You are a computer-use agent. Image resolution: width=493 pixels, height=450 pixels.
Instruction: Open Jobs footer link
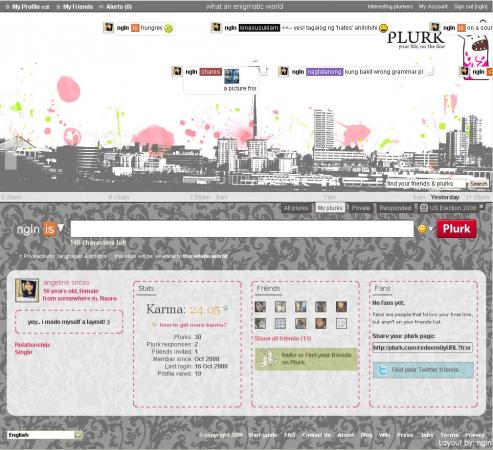427,435
